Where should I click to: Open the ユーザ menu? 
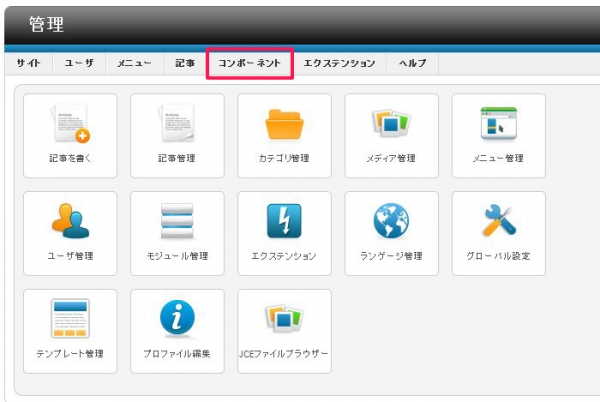point(79,63)
